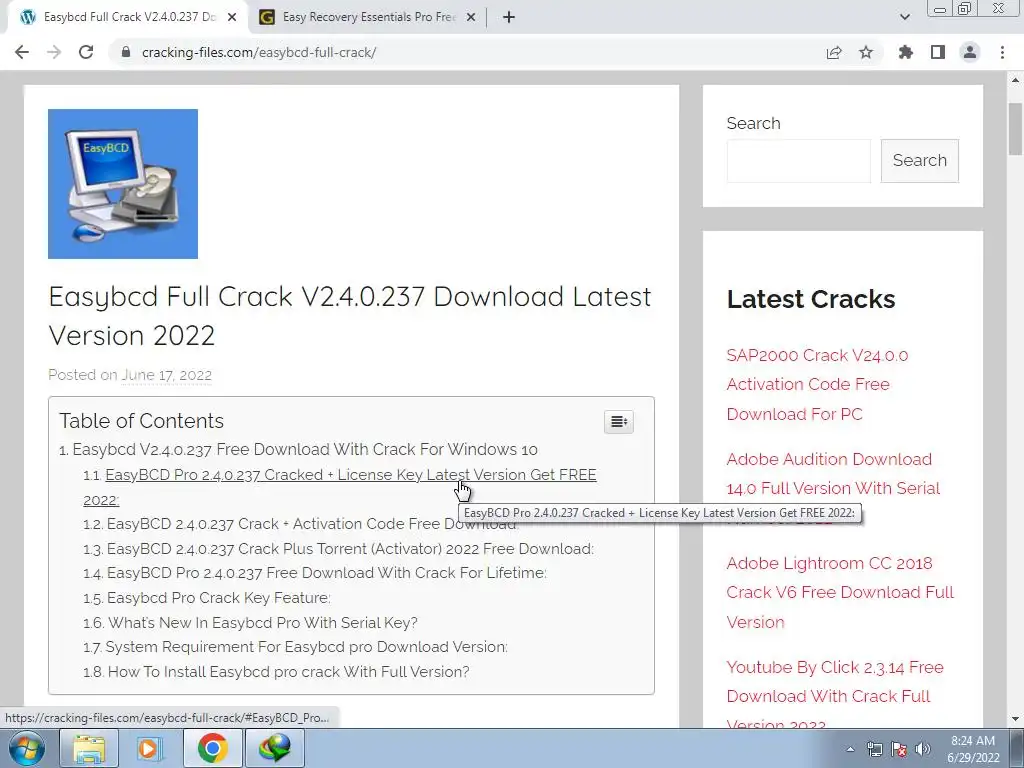Close the Easy Recovery Essentials tab

(x=471, y=17)
